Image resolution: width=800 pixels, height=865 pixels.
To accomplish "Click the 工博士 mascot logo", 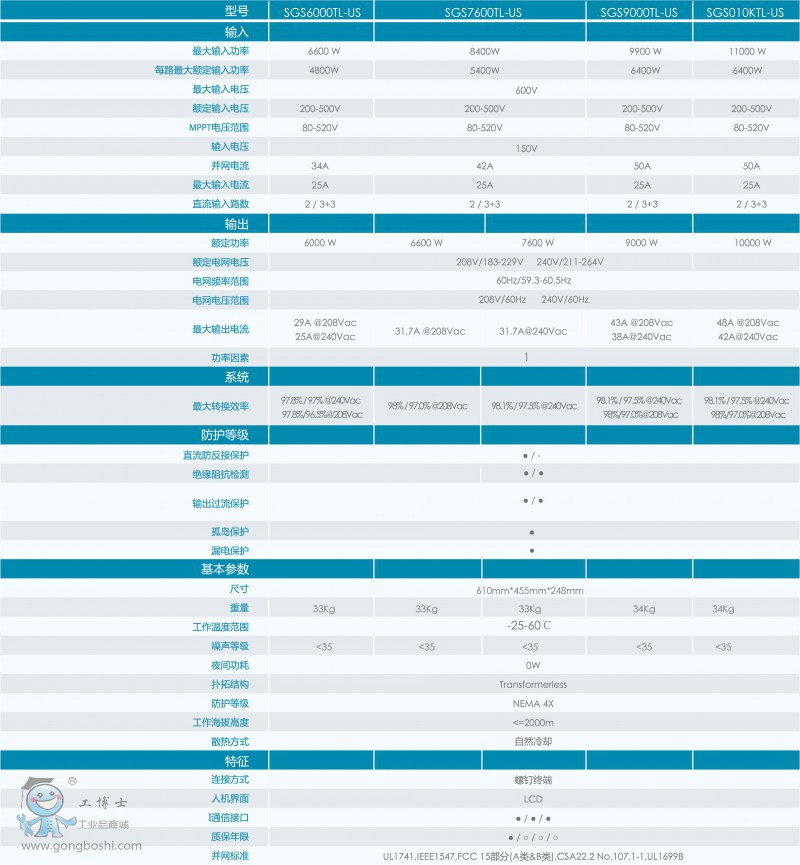I will coord(41,808).
